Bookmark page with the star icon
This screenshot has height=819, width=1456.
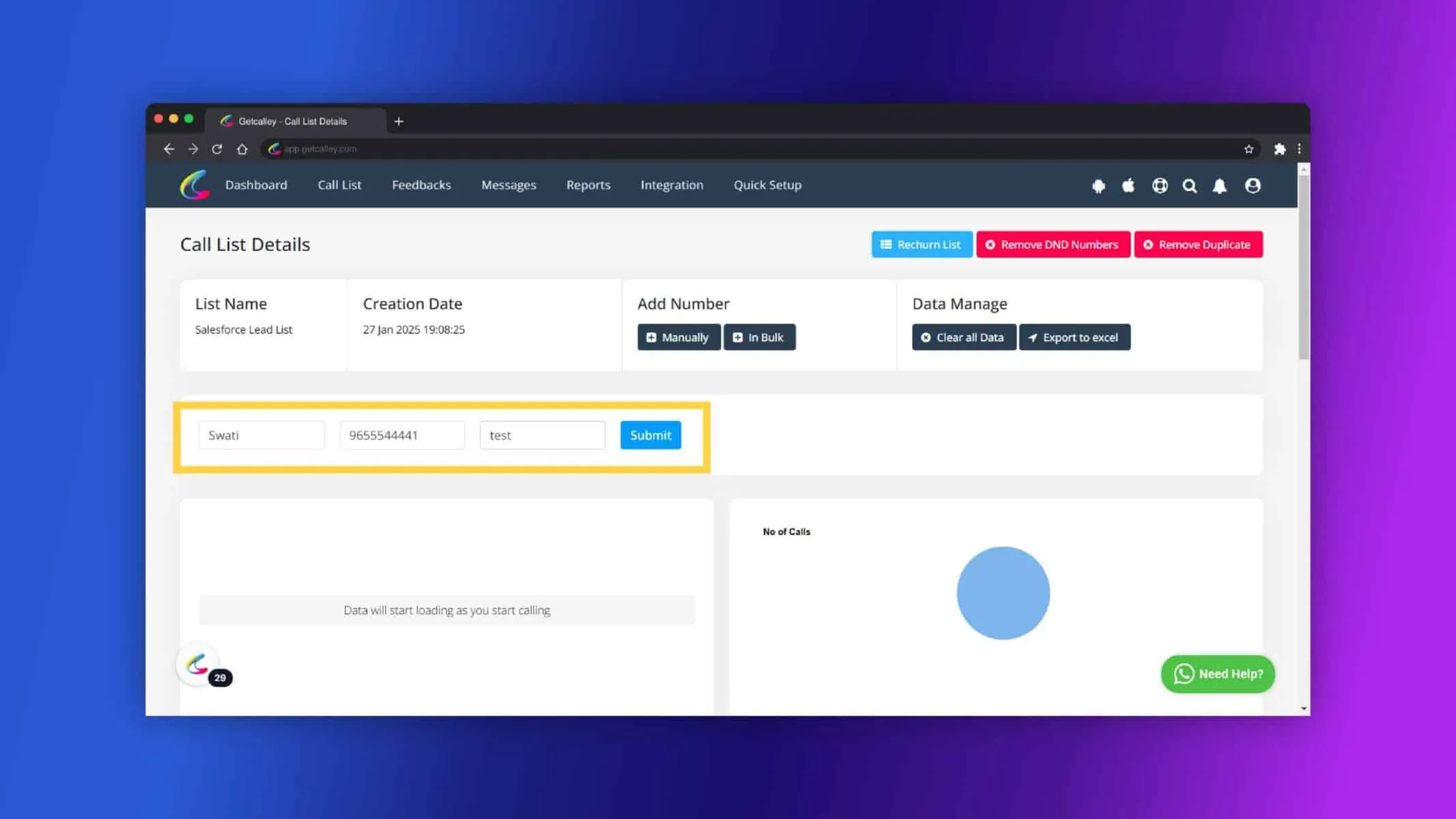pyautogui.click(x=1248, y=149)
